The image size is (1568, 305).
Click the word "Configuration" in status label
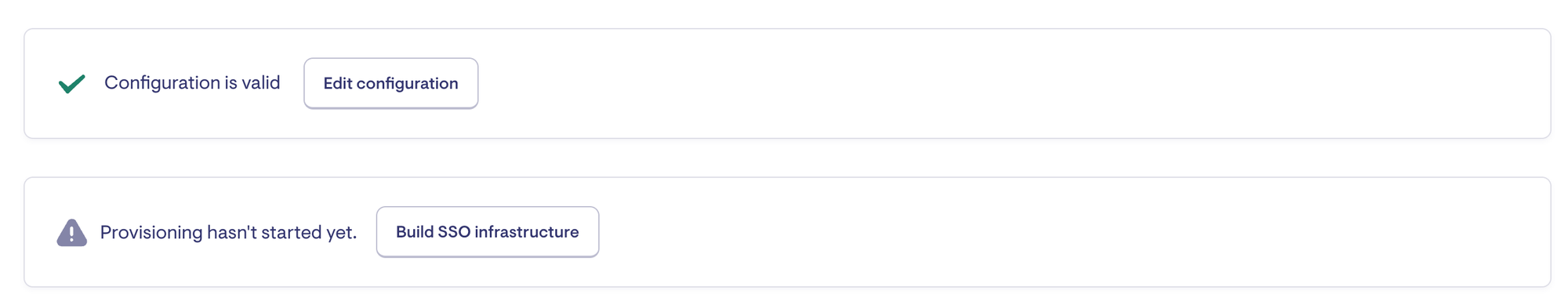[x=162, y=83]
